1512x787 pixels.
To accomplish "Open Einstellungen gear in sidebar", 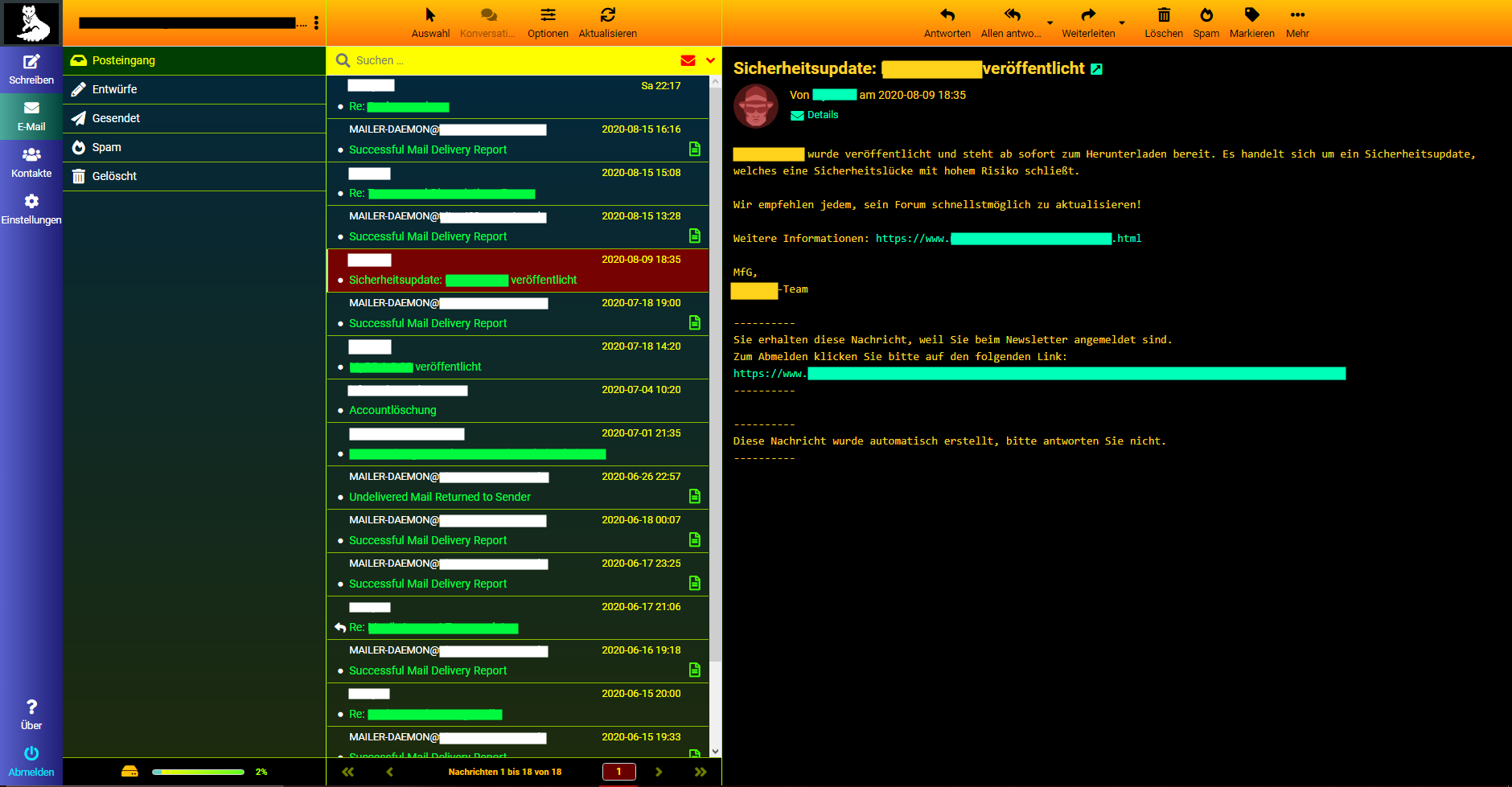I will pyautogui.click(x=31, y=203).
